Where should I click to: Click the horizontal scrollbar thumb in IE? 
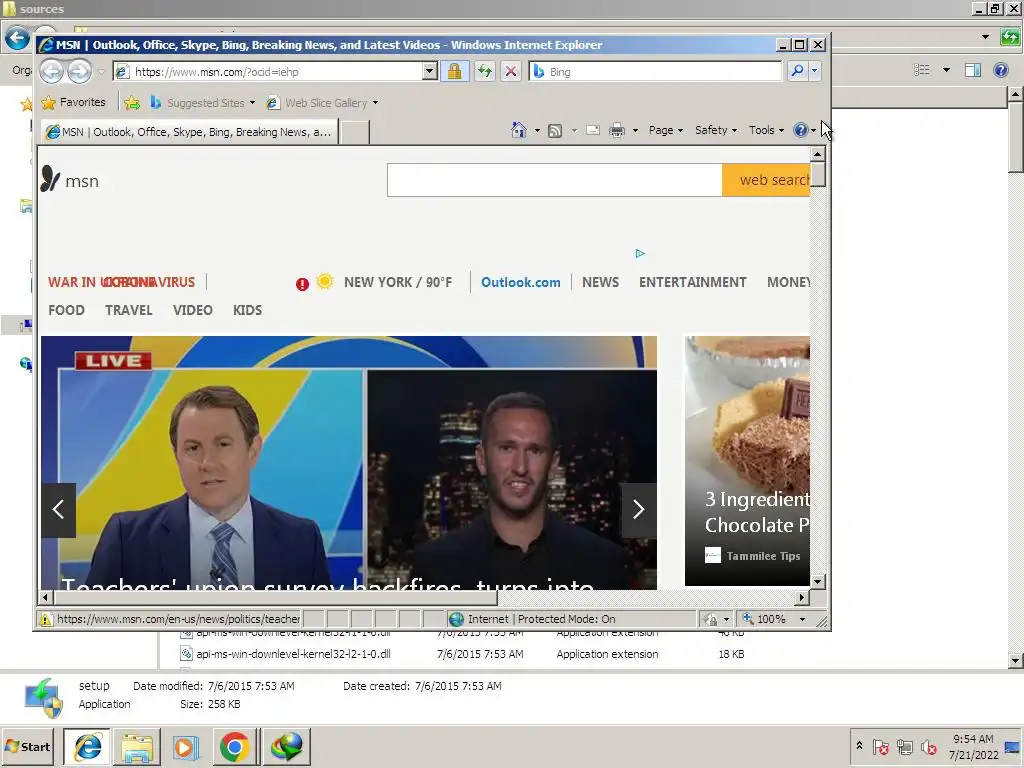coord(276,597)
